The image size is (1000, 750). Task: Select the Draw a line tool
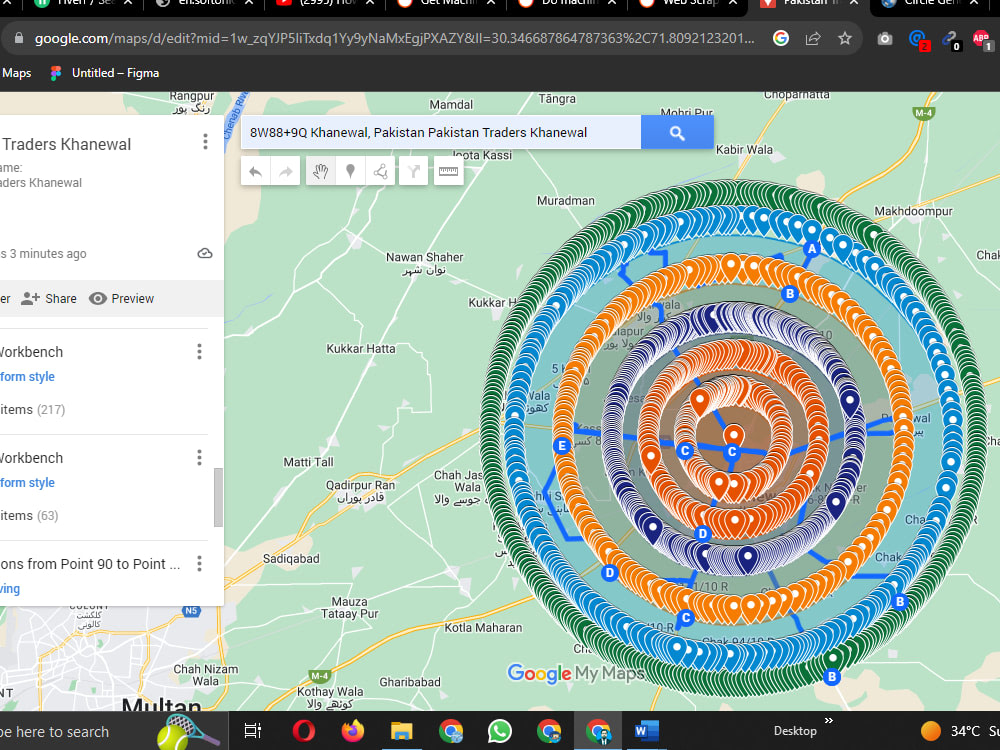coord(380,172)
